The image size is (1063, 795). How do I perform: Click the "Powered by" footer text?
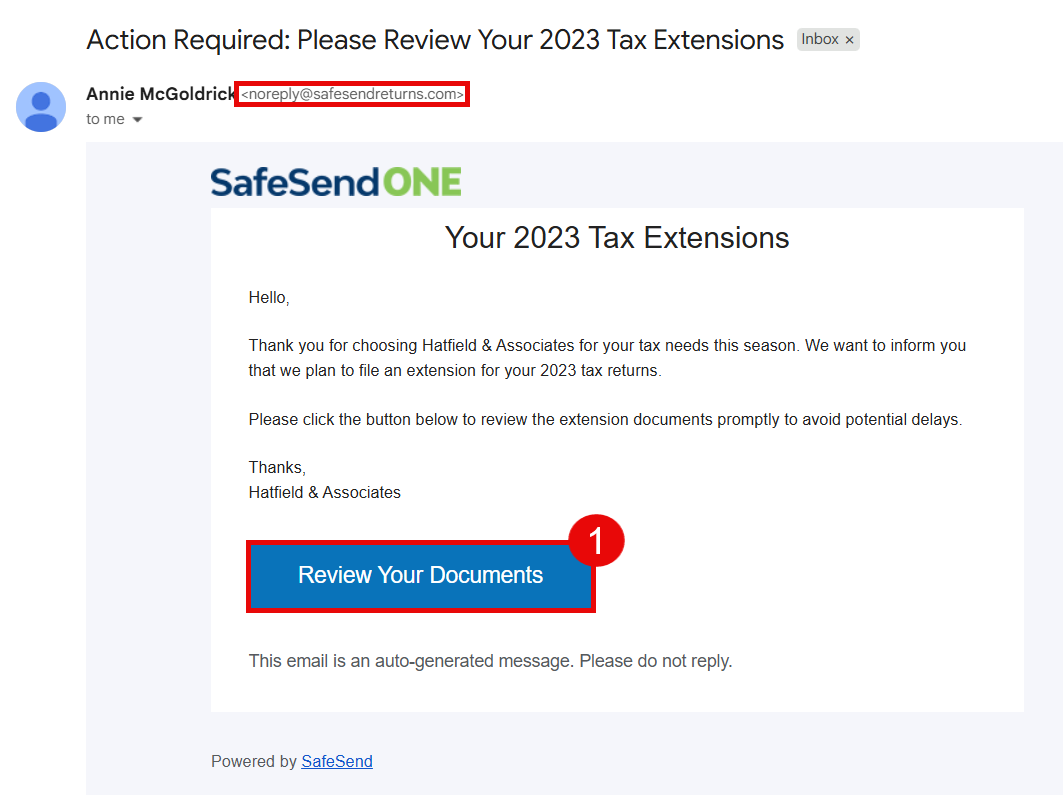pos(254,762)
